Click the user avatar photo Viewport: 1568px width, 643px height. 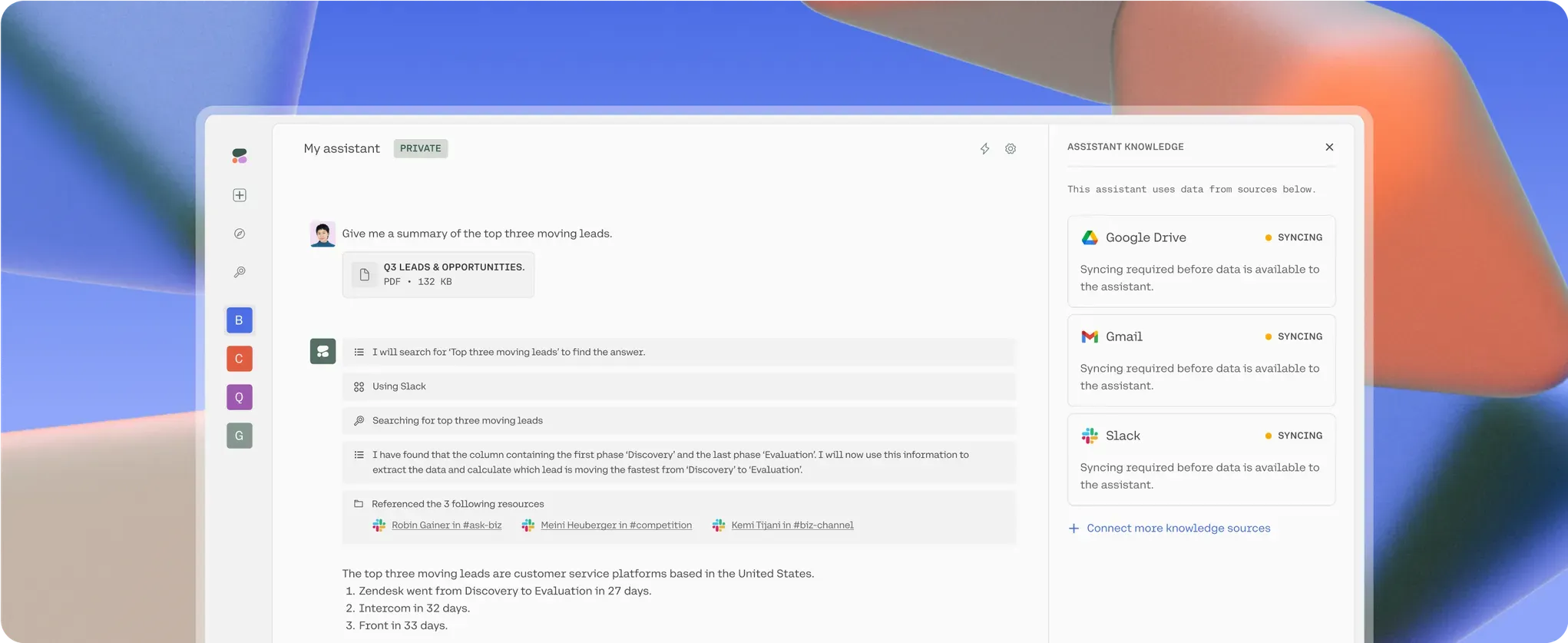click(x=323, y=234)
